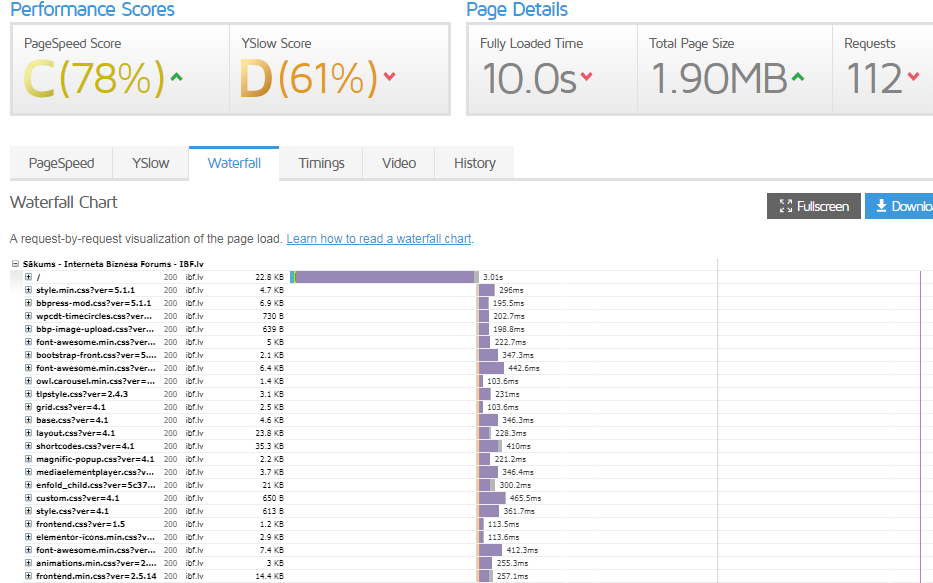Expand the style.min.css?ver=5.1.1 request row
The height and width of the screenshot is (583, 933).
coord(28,290)
